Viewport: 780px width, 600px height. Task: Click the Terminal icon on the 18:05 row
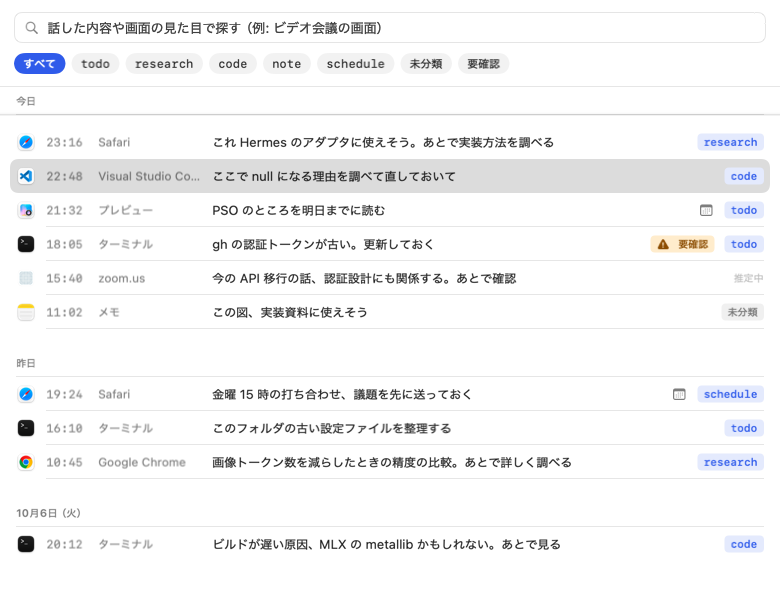pyautogui.click(x=26, y=244)
